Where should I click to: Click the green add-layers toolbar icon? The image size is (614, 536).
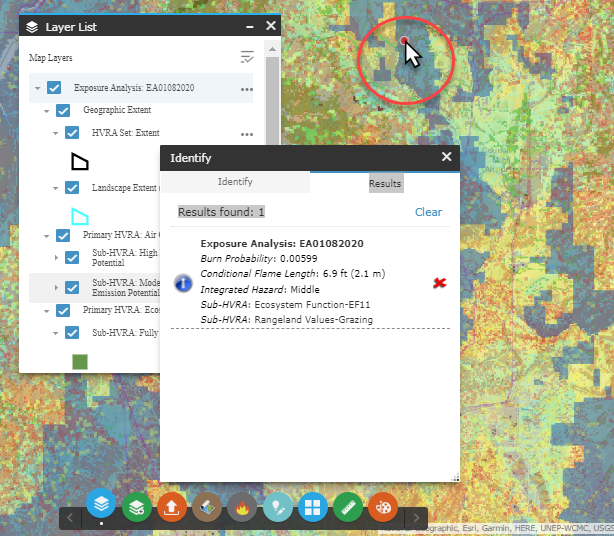[136, 507]
